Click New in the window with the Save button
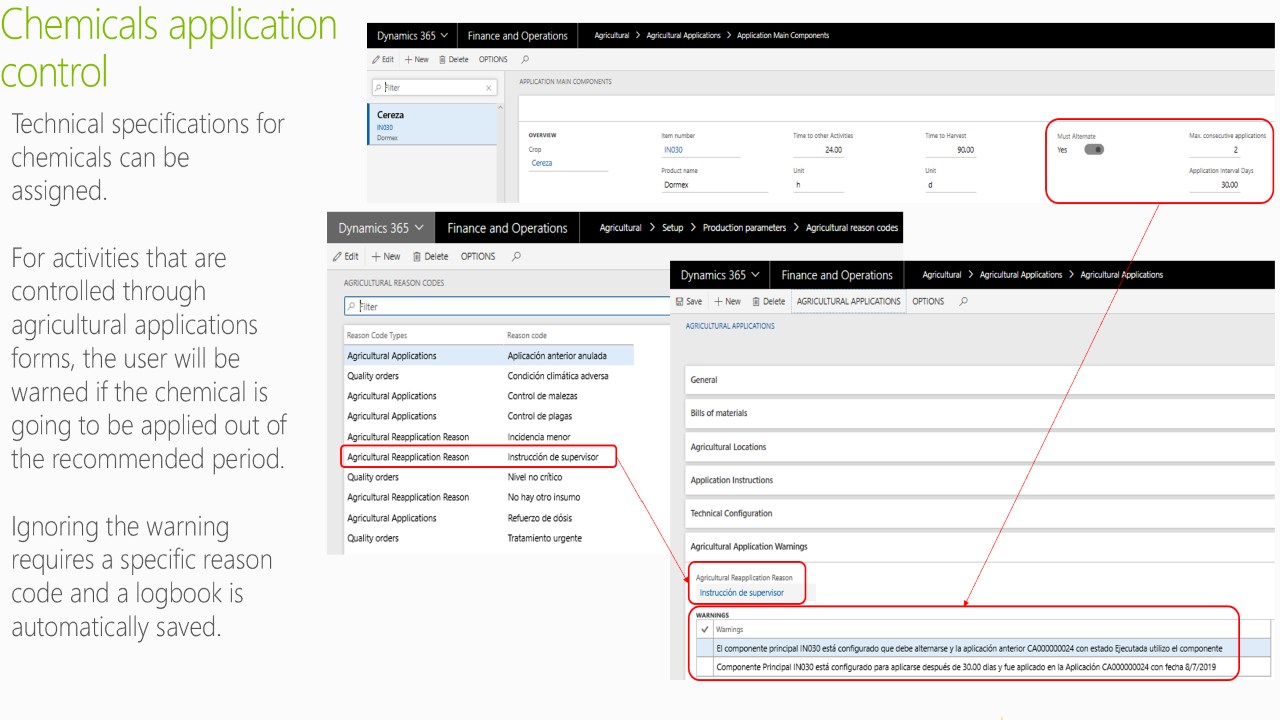Image resolution: width=1280 pixels, height=720 pixels. click(727, 301)
